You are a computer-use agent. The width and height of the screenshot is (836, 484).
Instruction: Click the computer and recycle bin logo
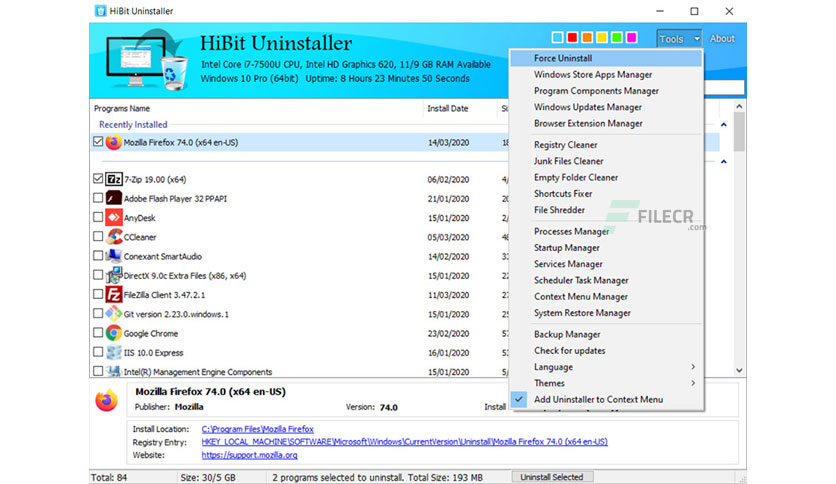pyautogui.click(x=147, y=61)
